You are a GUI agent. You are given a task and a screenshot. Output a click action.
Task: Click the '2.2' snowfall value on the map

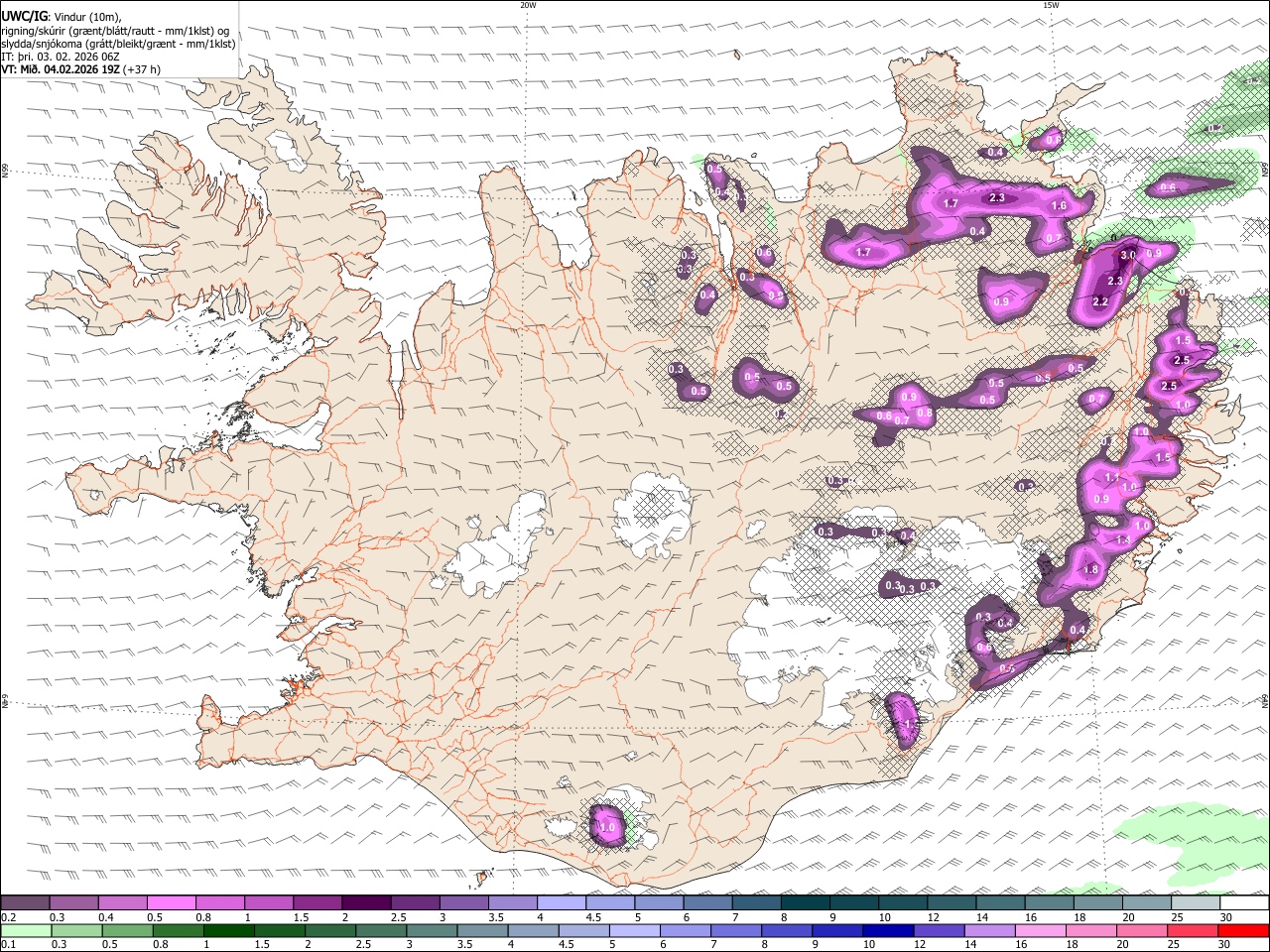[1100, 301]
